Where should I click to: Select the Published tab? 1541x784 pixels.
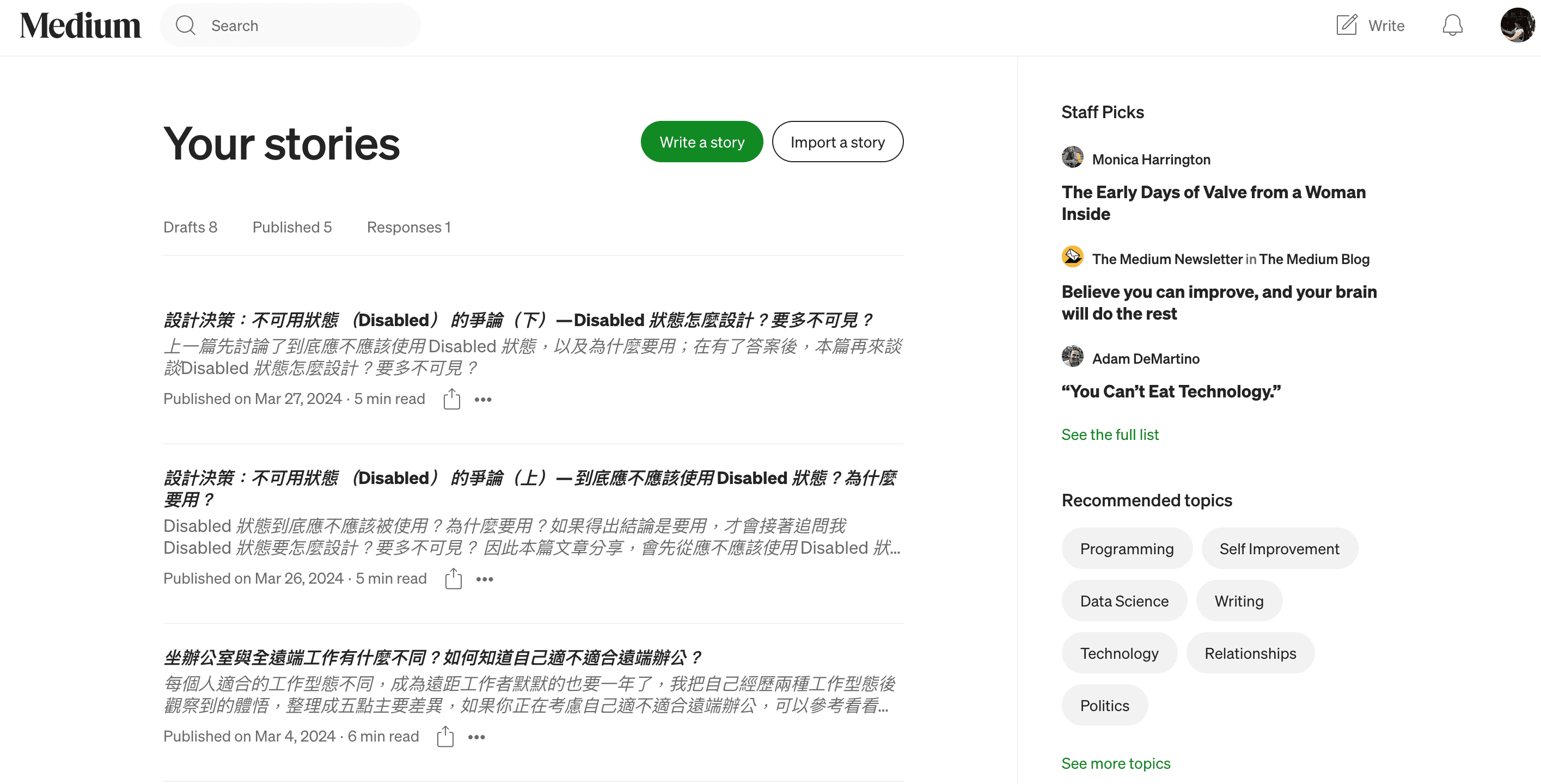tap(292, 227)
